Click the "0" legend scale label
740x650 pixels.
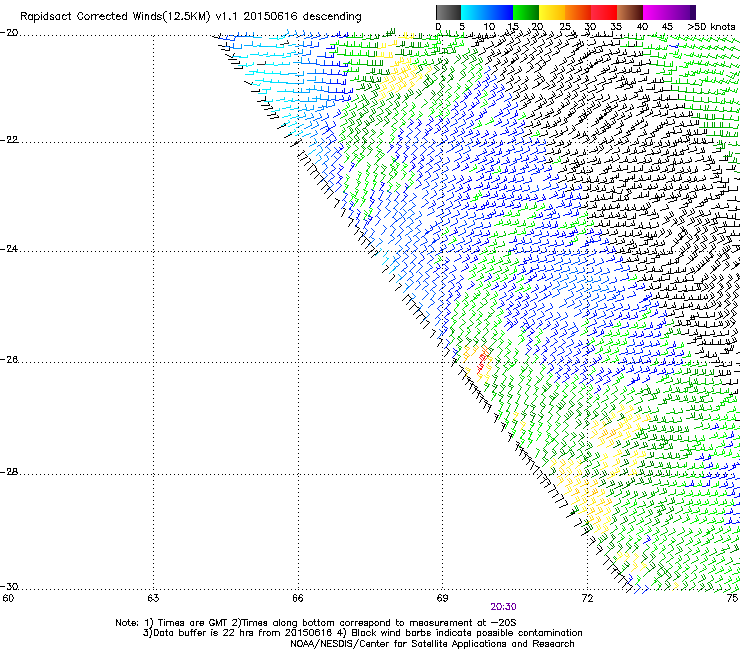coord(438,27)
